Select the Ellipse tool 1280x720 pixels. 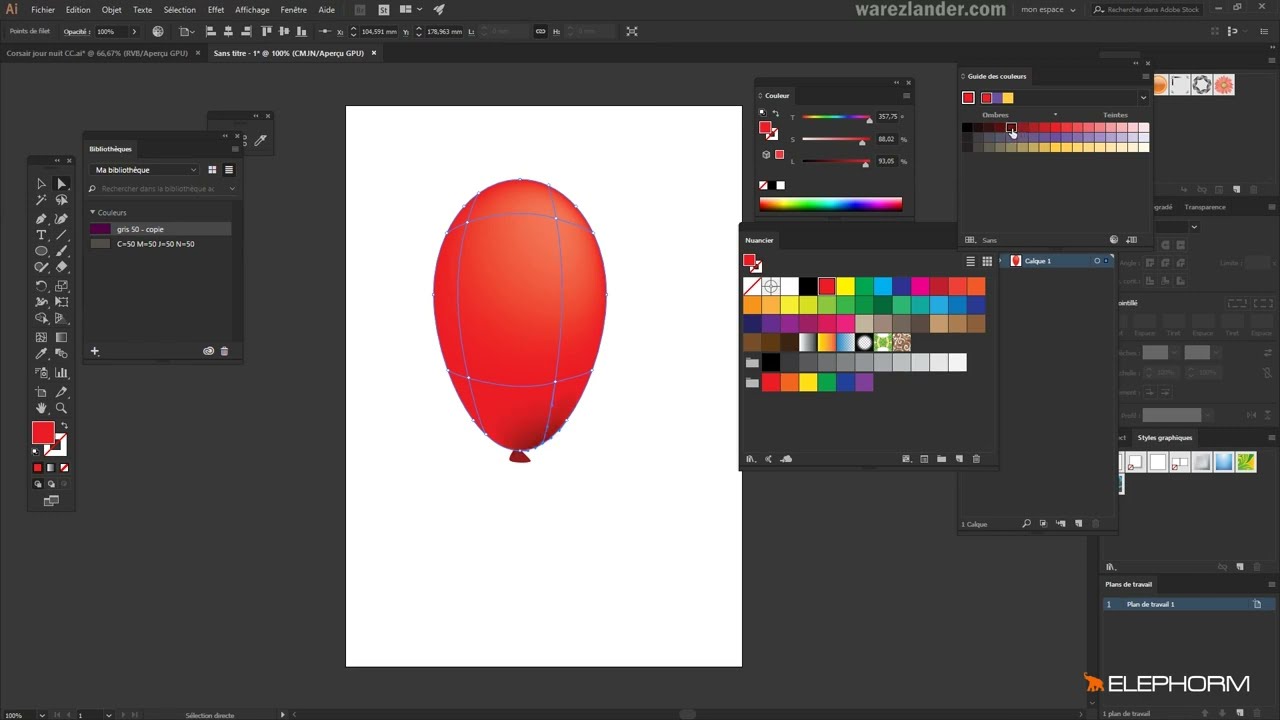point(41,251)
